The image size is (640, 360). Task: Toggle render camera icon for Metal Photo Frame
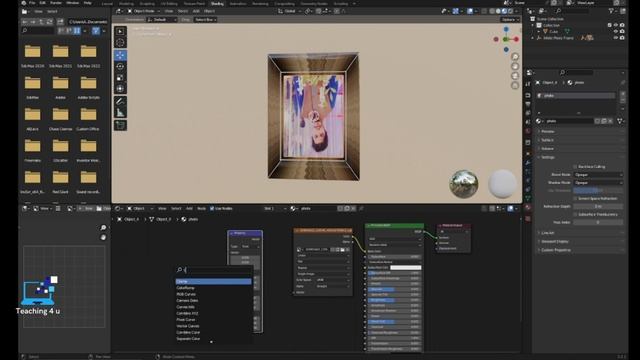pos(622,38)
